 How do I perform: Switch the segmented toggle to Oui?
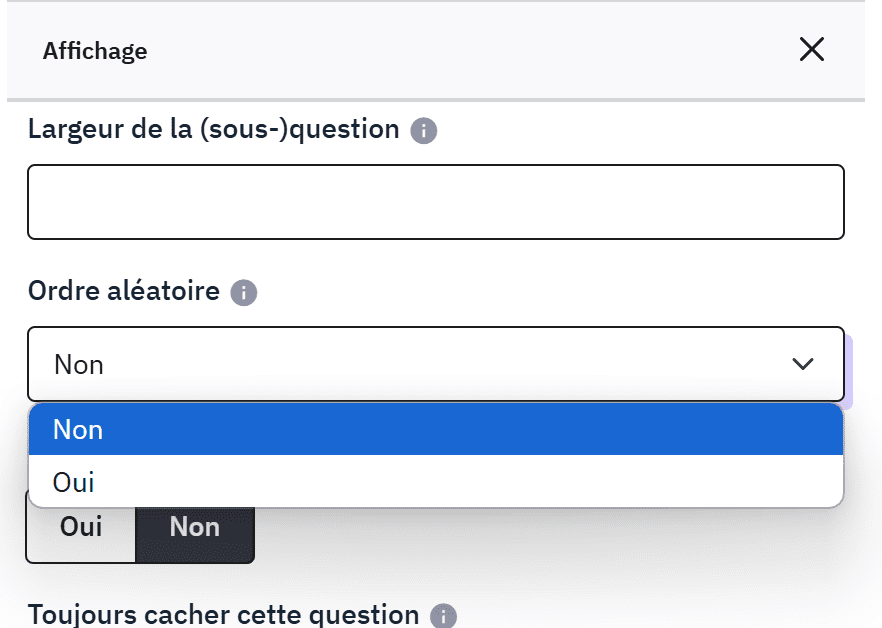(x=81, y=527)
